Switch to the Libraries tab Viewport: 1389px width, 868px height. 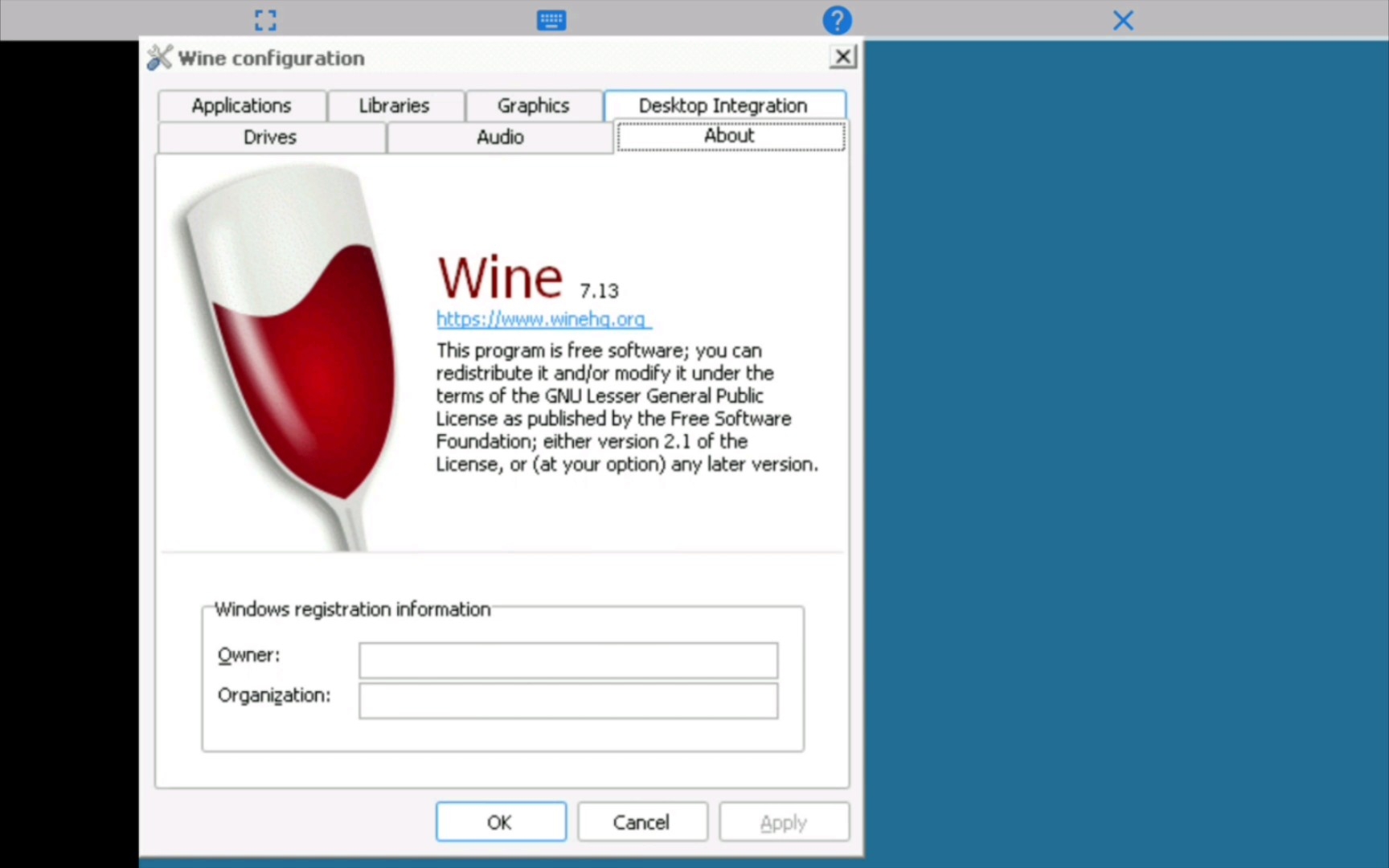[x=394, y=105]
